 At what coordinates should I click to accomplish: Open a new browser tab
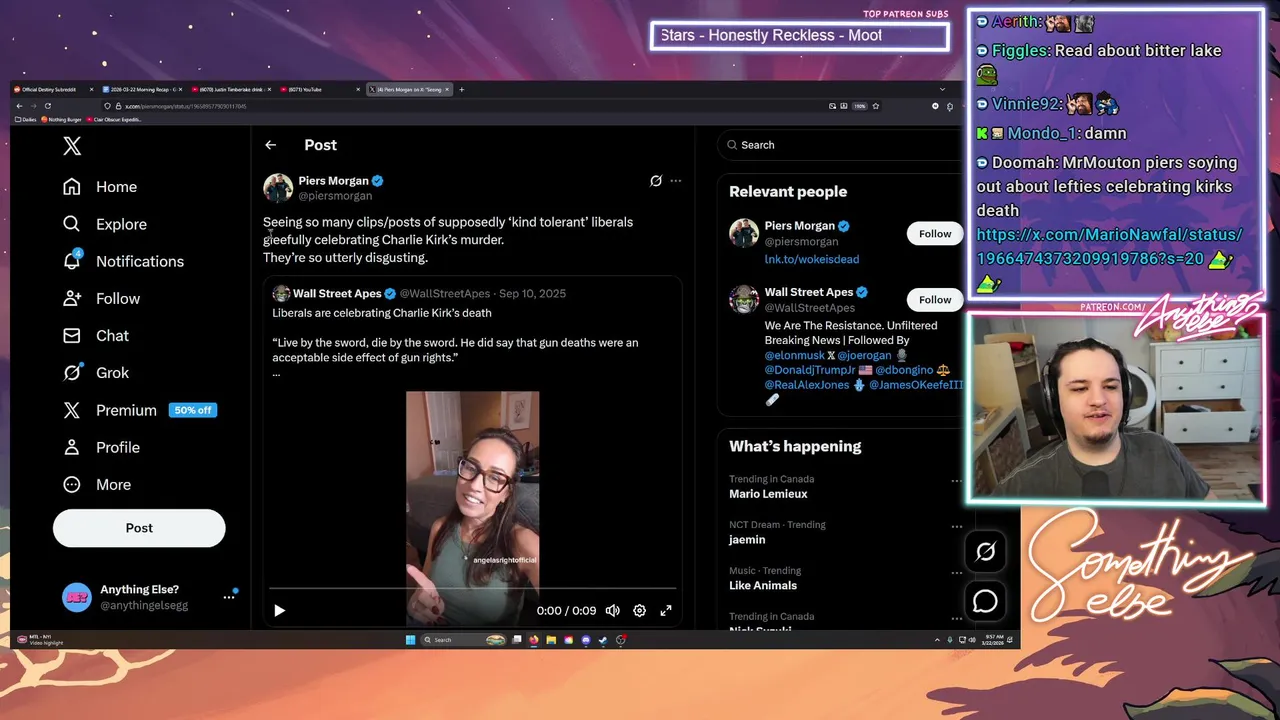coord(461,90)
